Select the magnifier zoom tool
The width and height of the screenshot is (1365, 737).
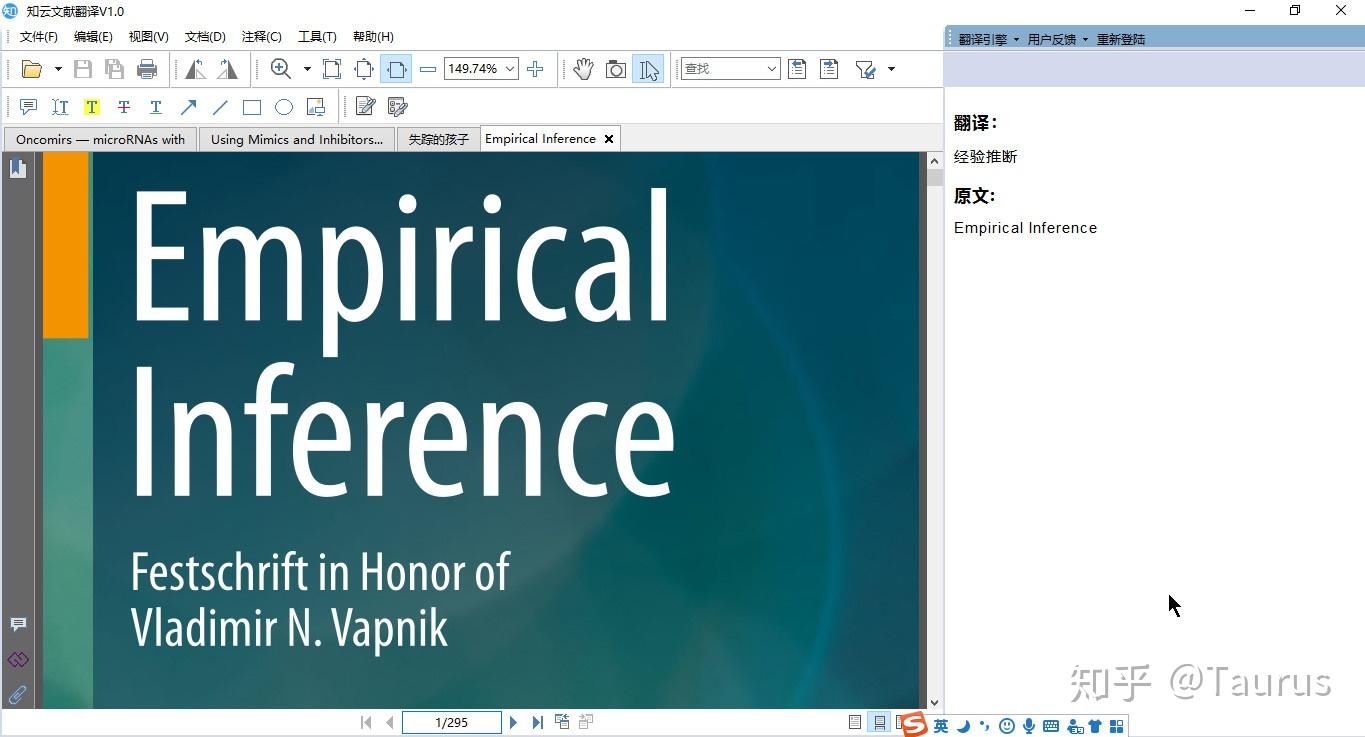click(x=281, y=69)
